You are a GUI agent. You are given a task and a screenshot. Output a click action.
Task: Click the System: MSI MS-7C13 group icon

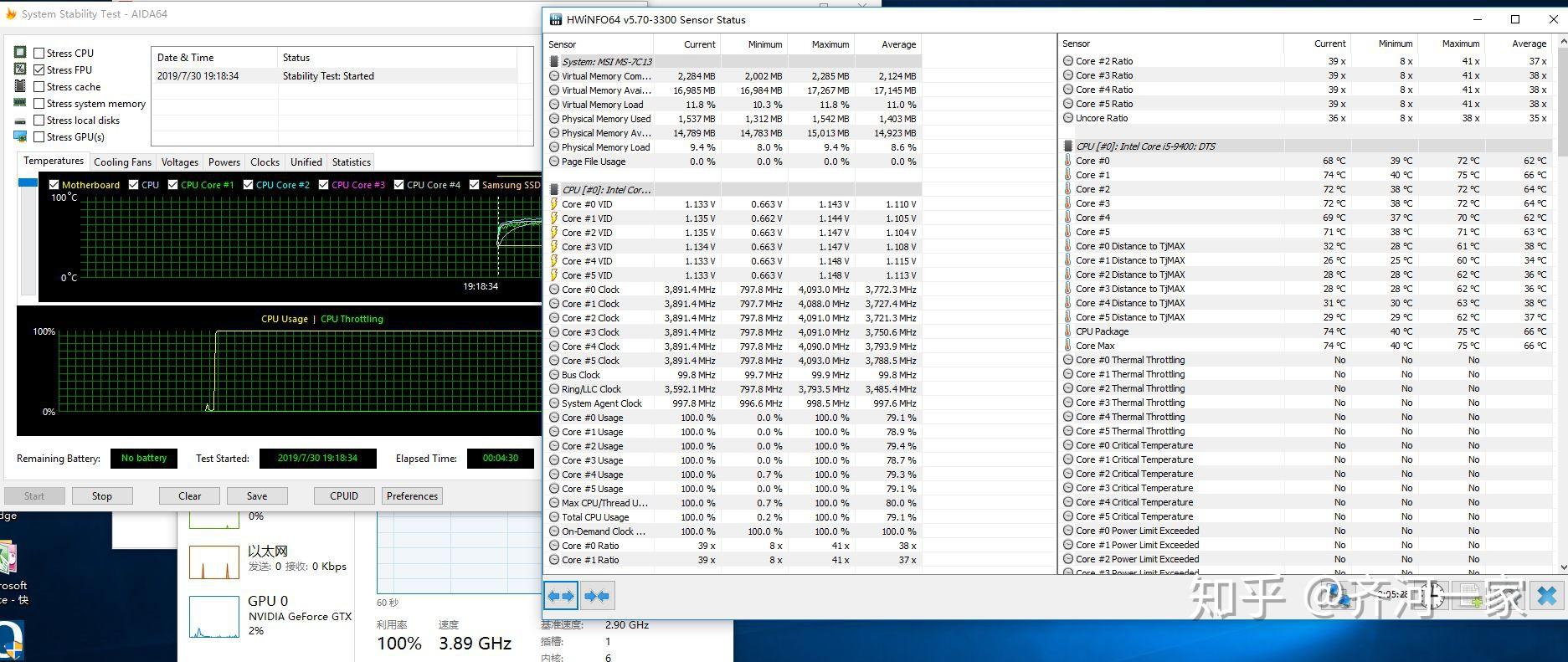554,61
